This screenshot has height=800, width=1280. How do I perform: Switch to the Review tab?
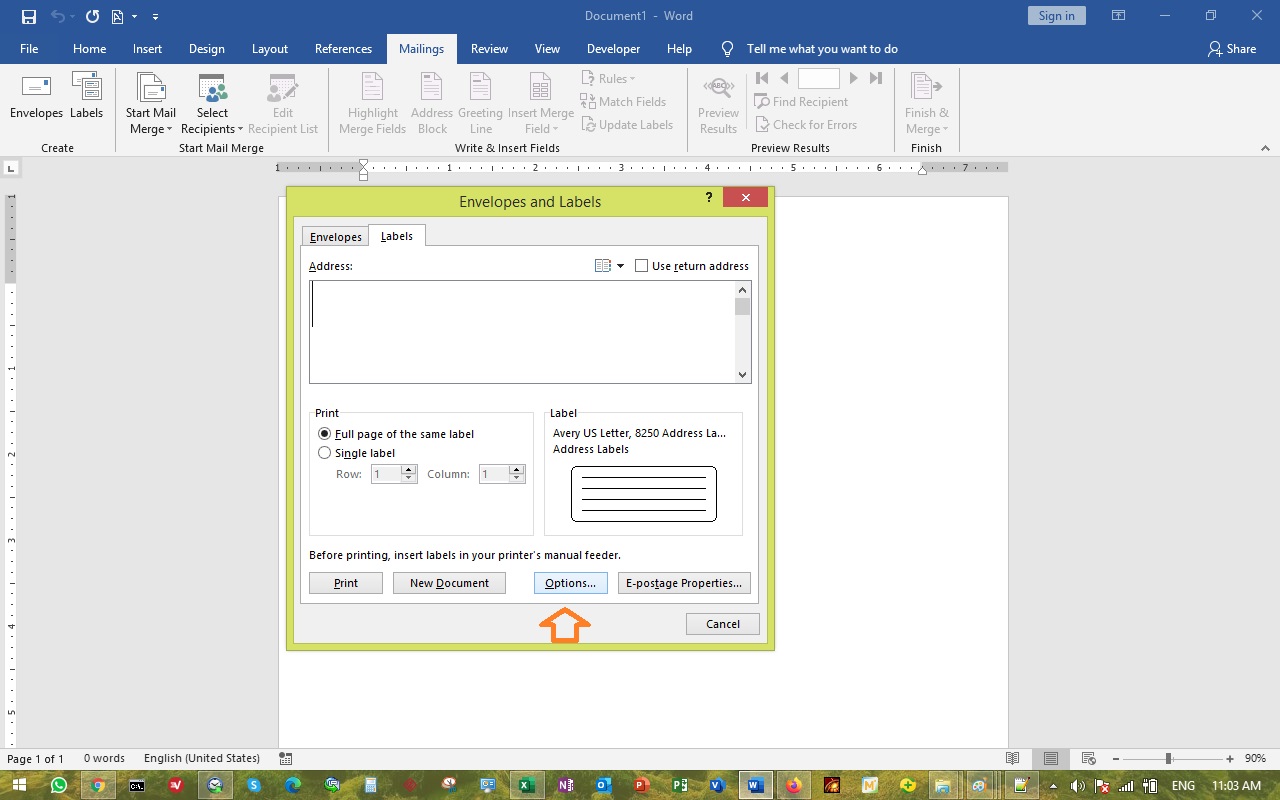(x=489, y=48)
